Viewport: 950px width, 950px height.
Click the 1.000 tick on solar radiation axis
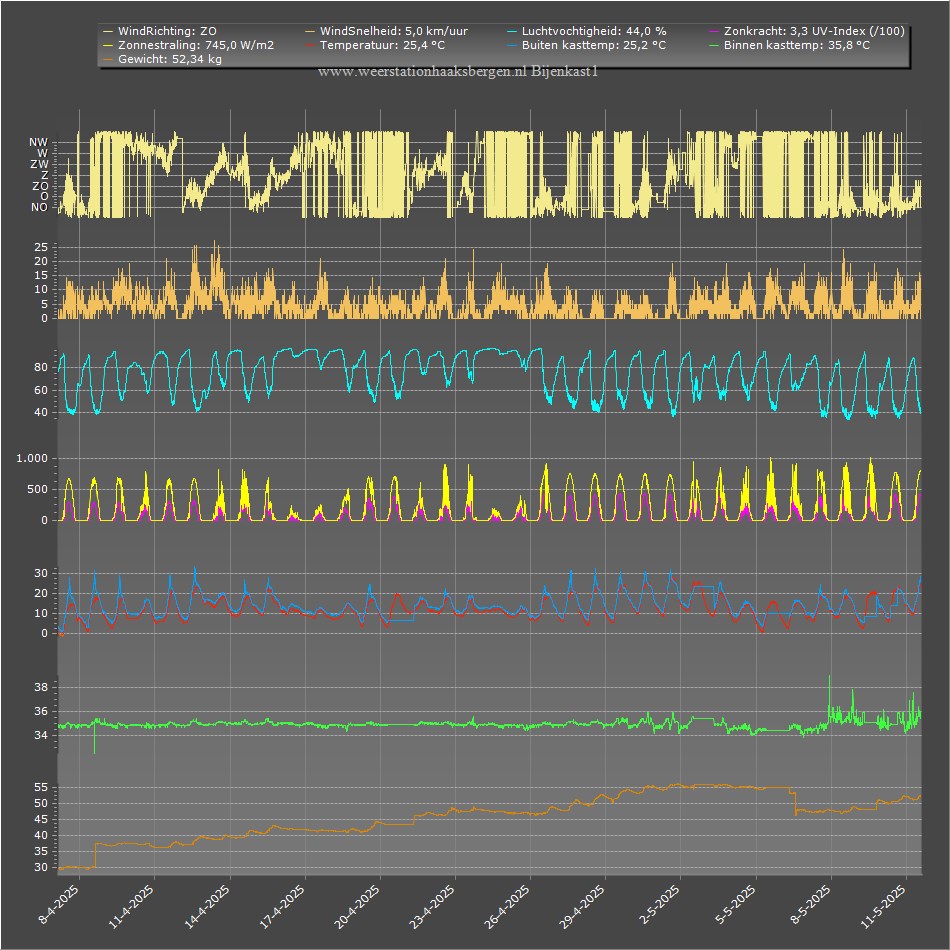pos(32,459)
